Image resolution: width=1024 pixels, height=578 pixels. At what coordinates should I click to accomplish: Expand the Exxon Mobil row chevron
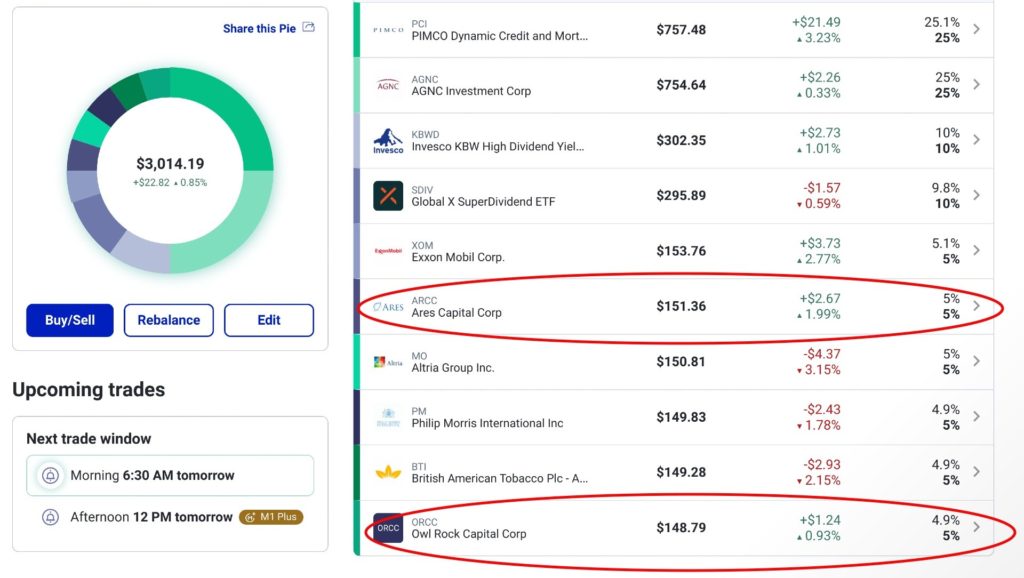click(x=977, y=251)
